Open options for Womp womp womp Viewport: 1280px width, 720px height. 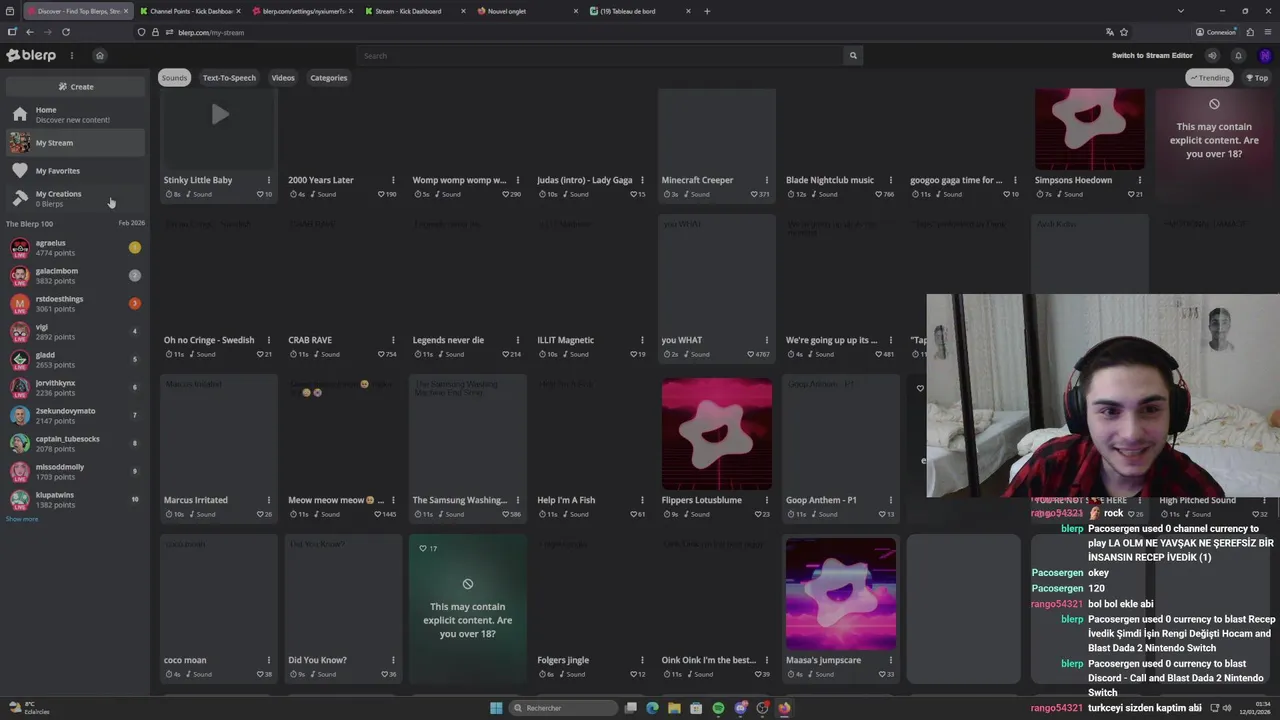pos(517,180)
